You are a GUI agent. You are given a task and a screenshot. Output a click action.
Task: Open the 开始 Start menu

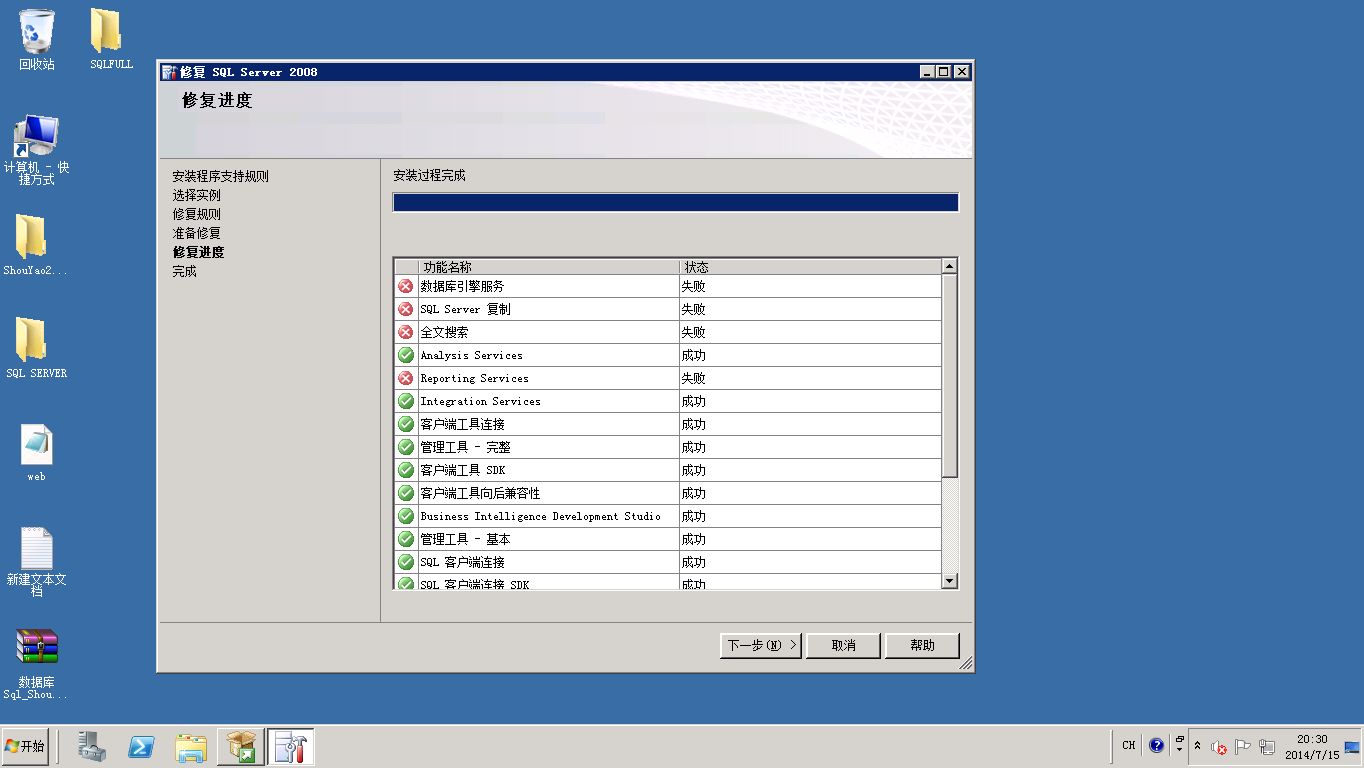coord(25,746)
